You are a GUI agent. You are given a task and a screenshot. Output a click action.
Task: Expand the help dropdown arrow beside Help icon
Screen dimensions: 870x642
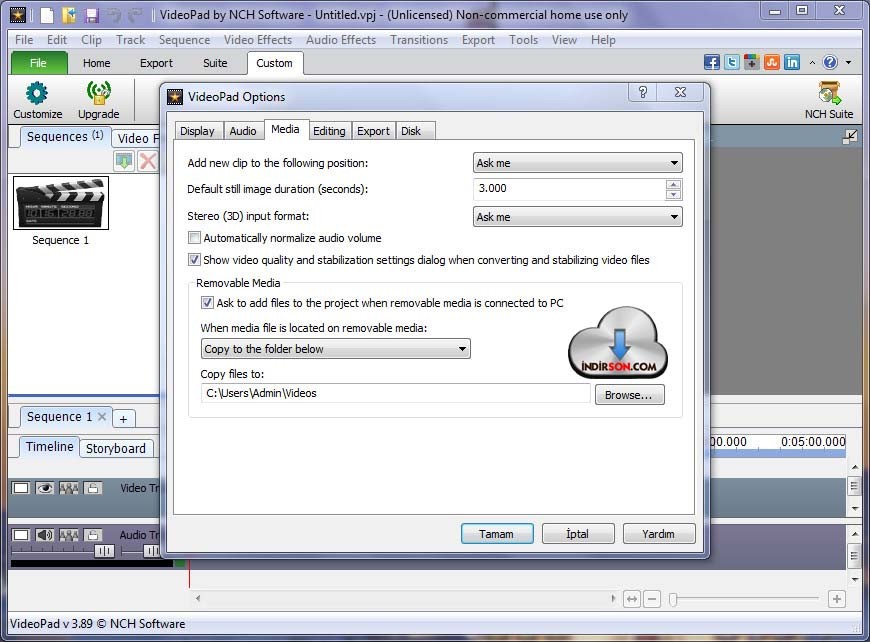pyautogui.click(x=848, y=63)
